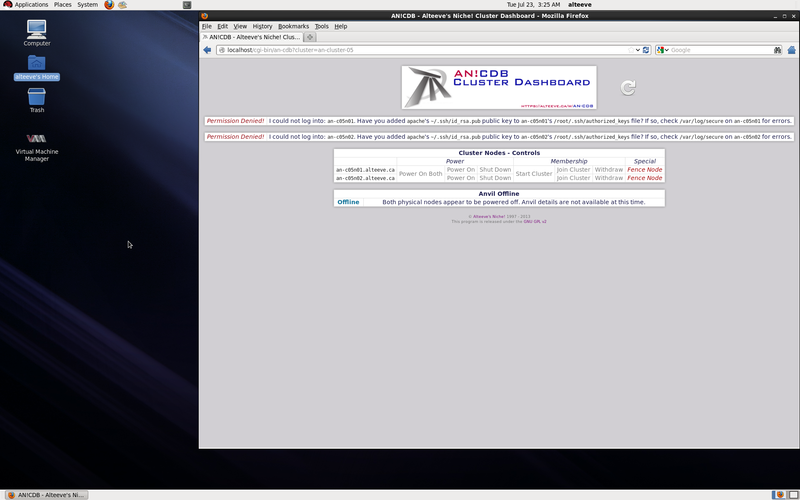Open the Tools menu

(x=321, y=26)
